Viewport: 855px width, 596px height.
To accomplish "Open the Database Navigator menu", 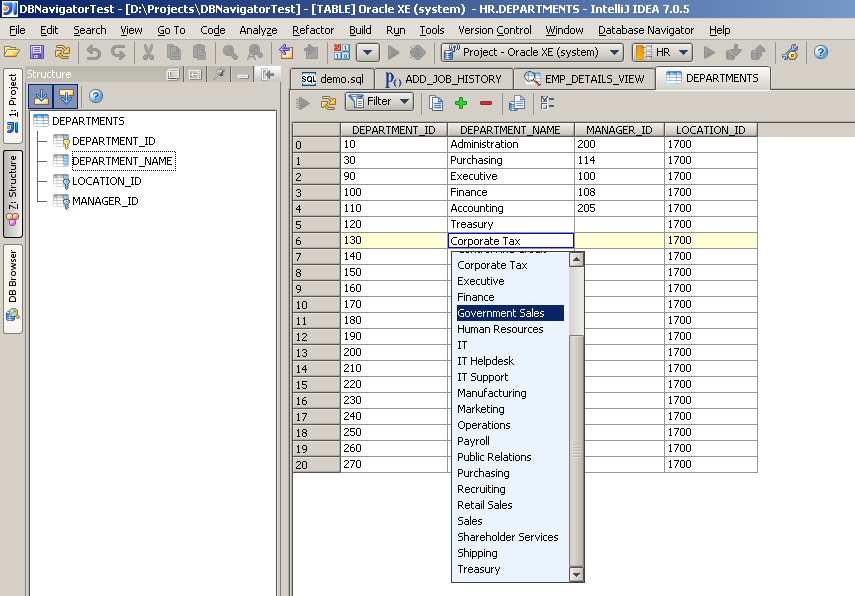I will (645, 30).
